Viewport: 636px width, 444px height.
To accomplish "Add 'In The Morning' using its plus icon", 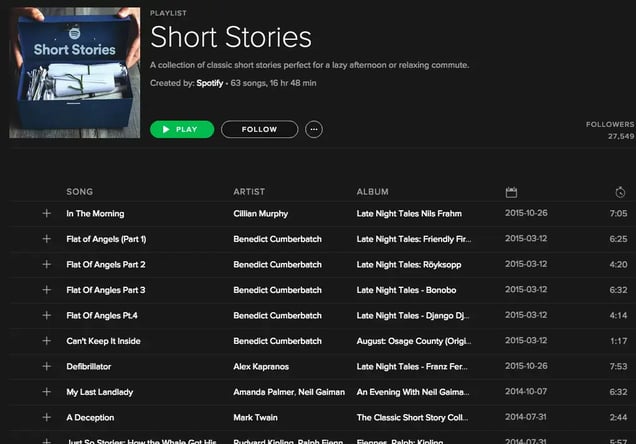I will (x=46, y=213).
